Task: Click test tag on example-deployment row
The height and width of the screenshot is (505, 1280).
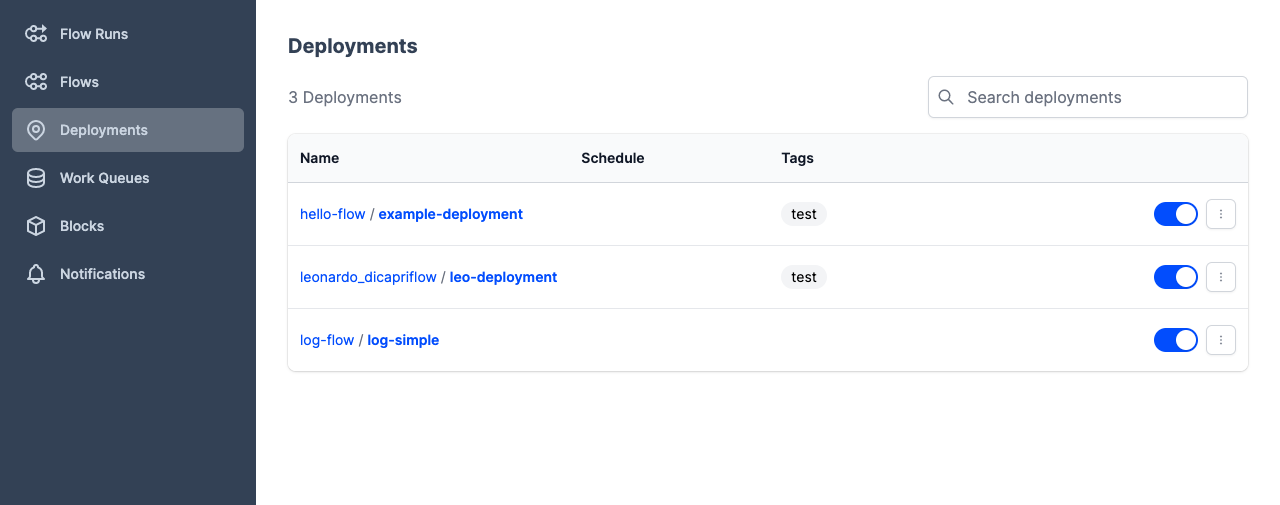Action: (804, 214)
